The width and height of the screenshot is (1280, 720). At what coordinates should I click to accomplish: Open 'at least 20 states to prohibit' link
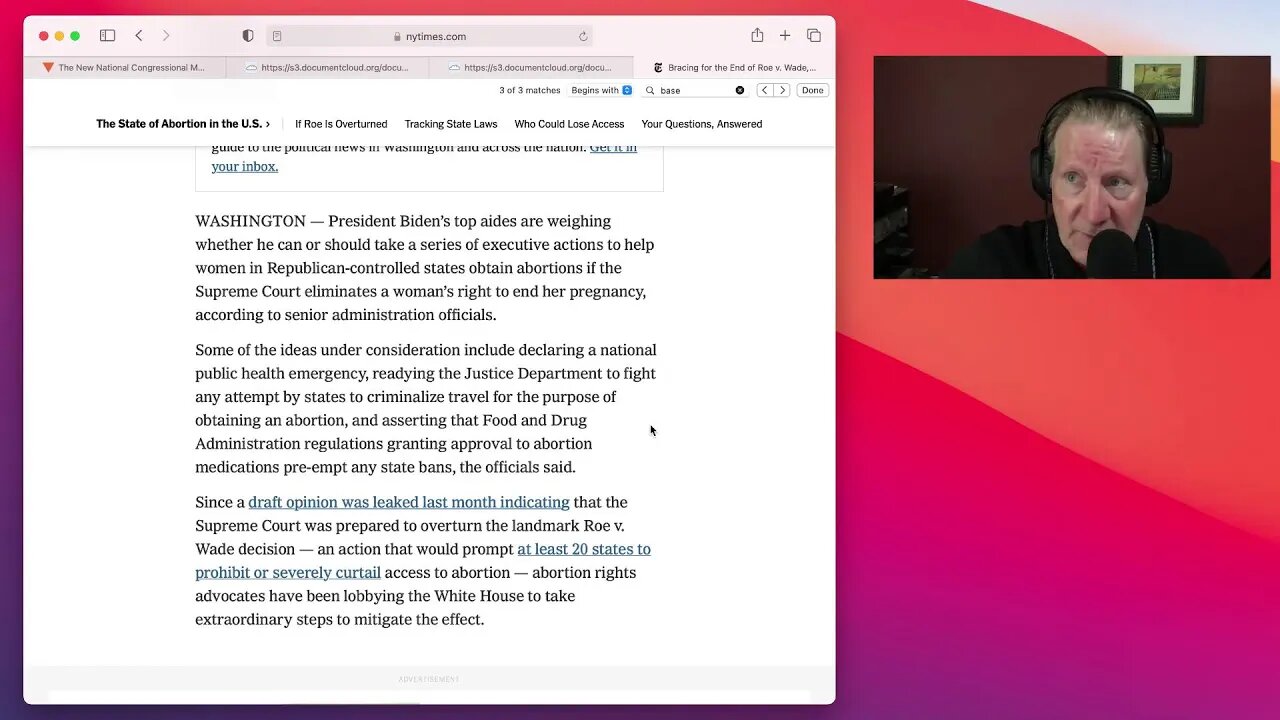(423, 560)
